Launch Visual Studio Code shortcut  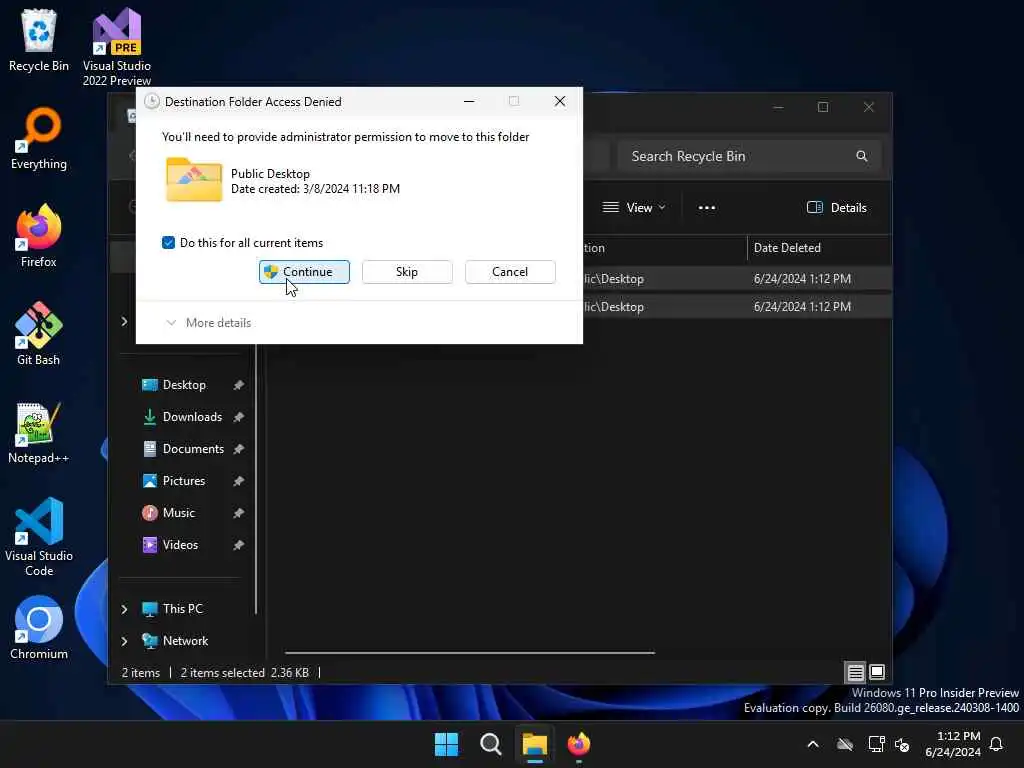[39, 537]
